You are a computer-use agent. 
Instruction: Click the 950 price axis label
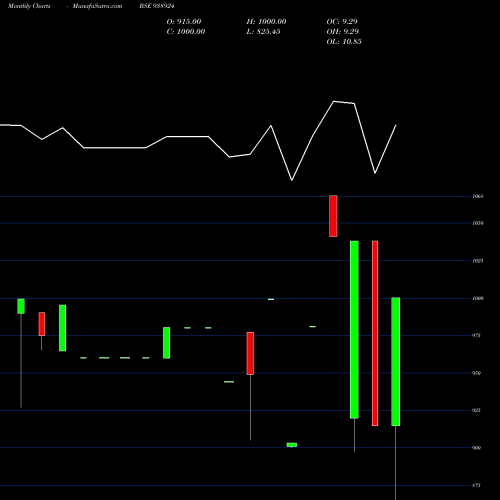[x=477, y=373]
